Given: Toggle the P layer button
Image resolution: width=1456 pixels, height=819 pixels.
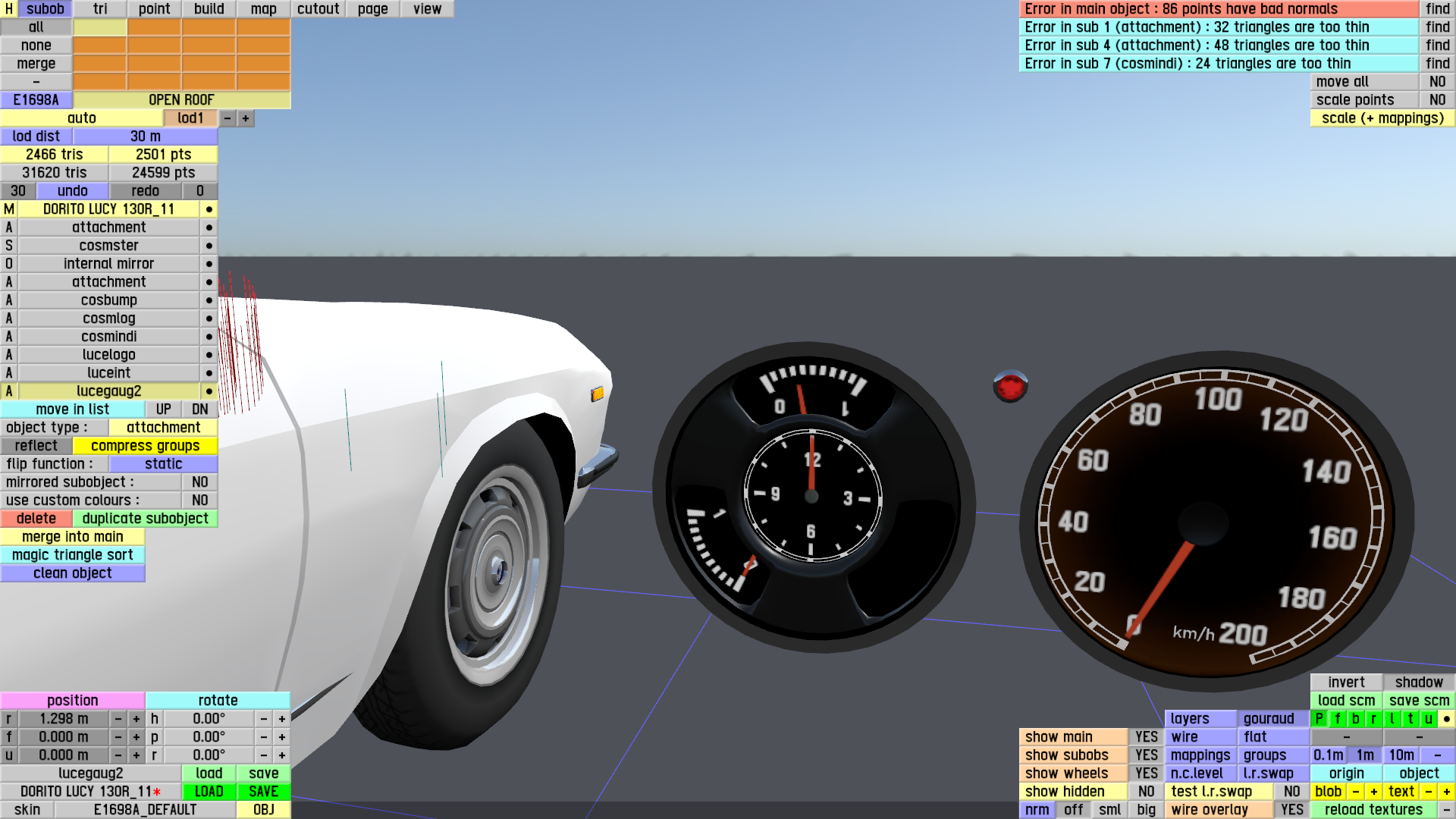Looking at the screenshot, I should 1319,719.
